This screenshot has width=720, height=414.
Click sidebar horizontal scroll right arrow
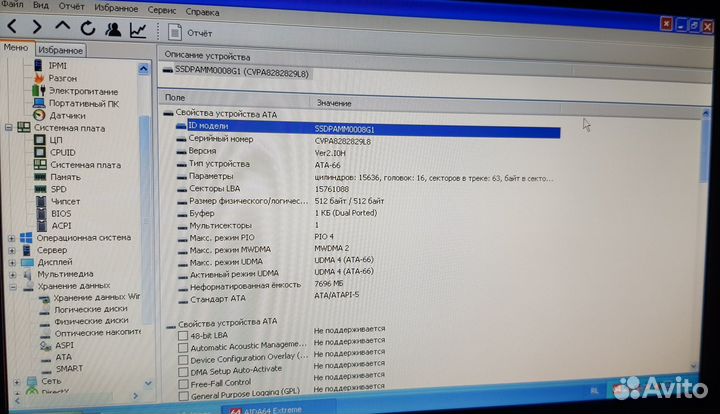(135, 396)
